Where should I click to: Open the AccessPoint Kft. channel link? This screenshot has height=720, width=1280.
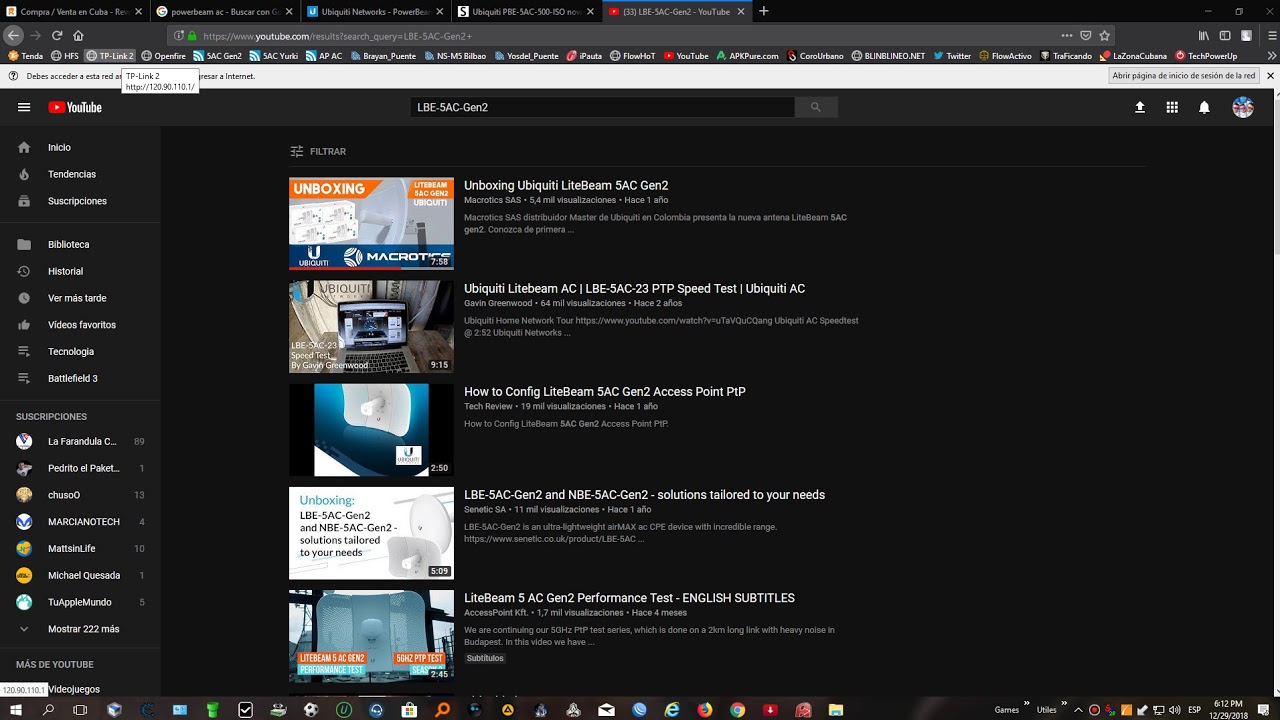tap(496, 612)
